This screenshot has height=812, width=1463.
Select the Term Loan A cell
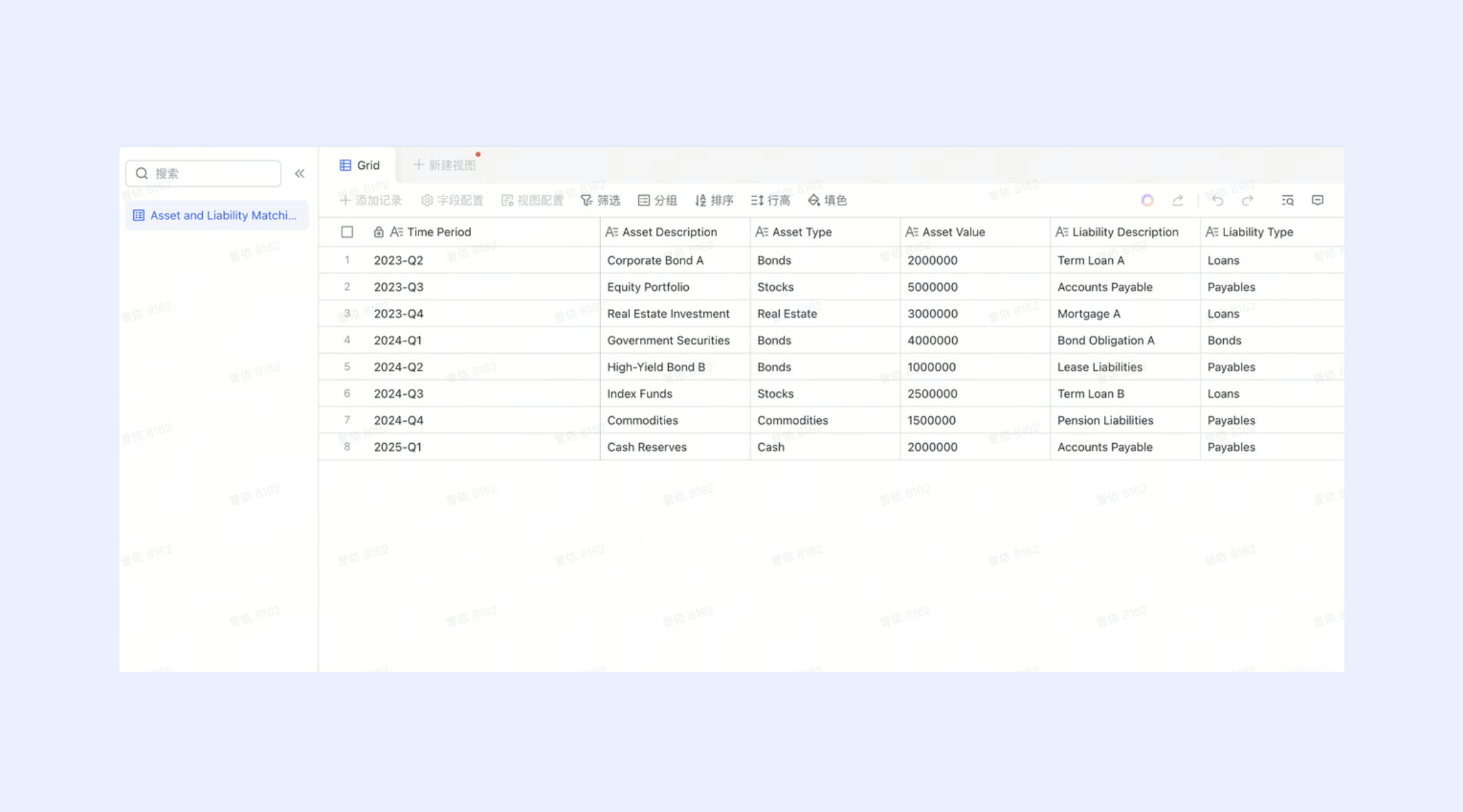[1125, 261]
